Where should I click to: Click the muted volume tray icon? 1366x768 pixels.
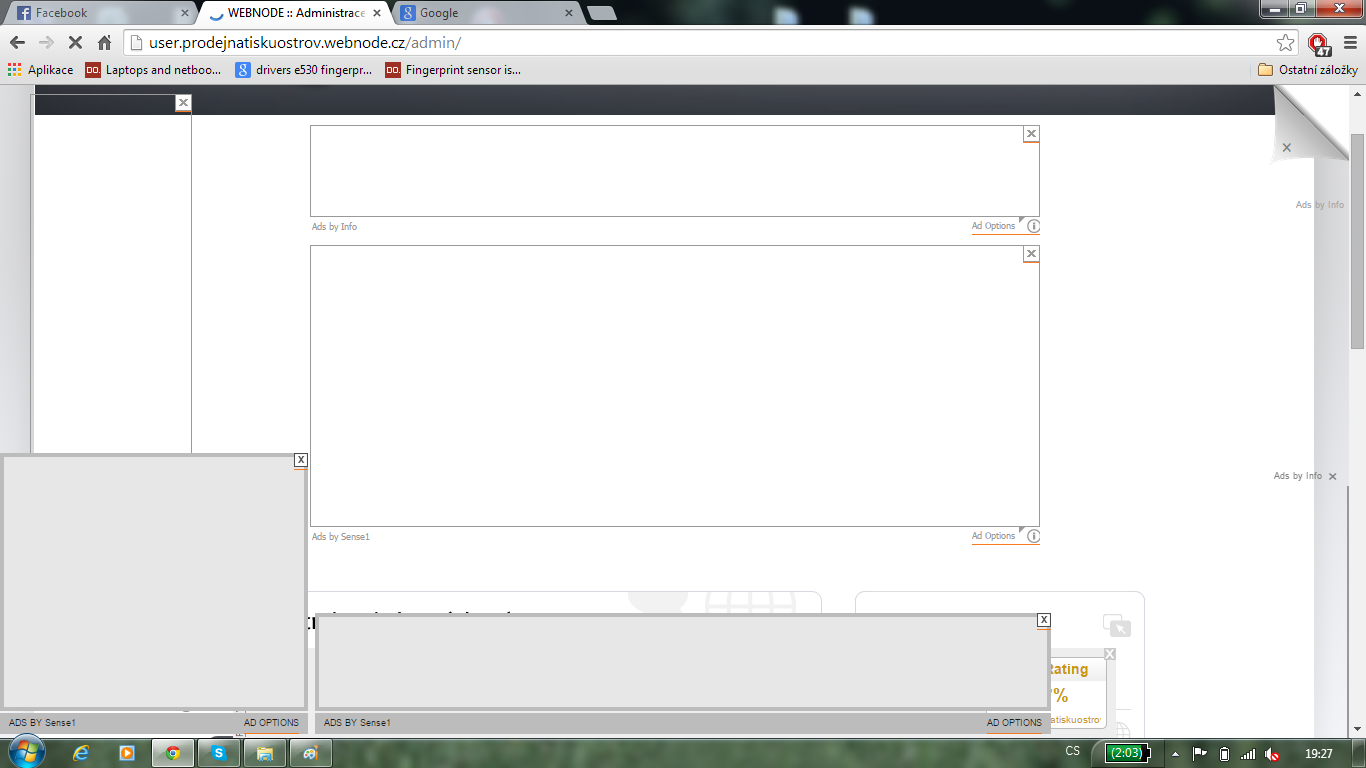pyautogui.click(x=1272, y=754)
